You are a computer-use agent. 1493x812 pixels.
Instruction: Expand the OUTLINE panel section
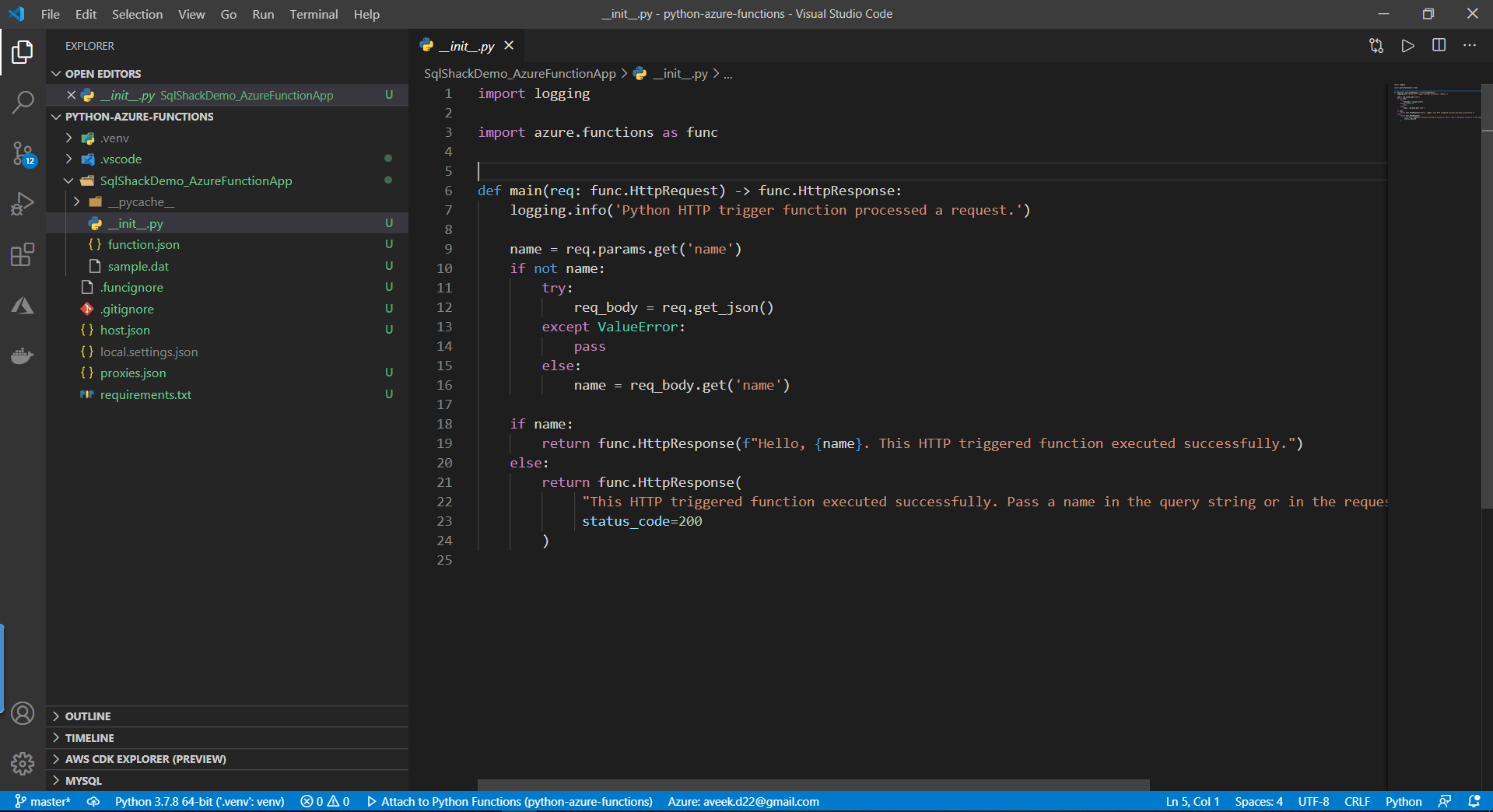coord(88,716)
